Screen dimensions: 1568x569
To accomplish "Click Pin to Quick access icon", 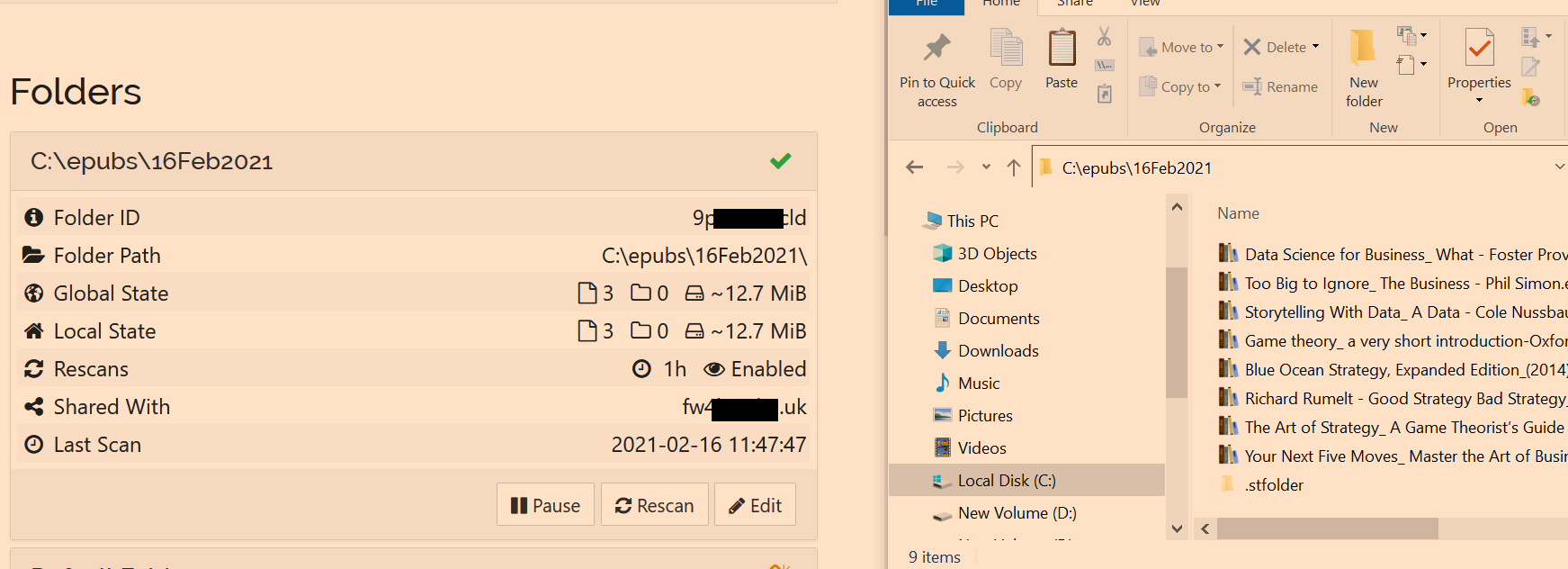I will tap(936, 49).
